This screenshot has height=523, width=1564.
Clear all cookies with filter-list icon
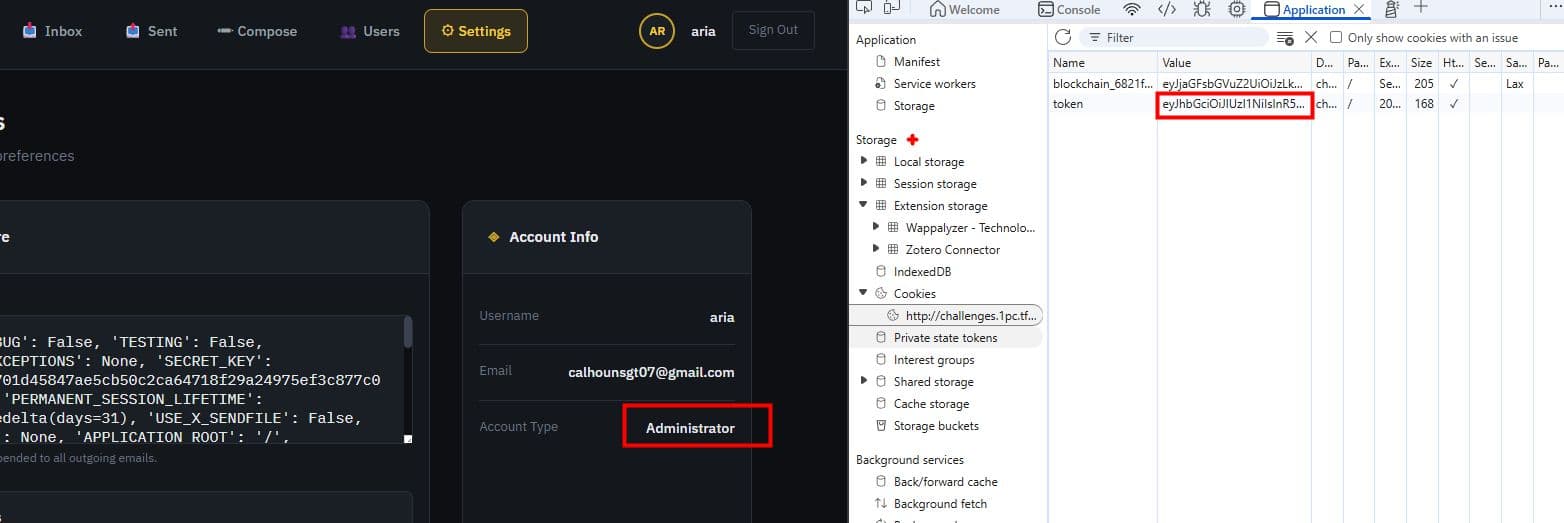1285,37
